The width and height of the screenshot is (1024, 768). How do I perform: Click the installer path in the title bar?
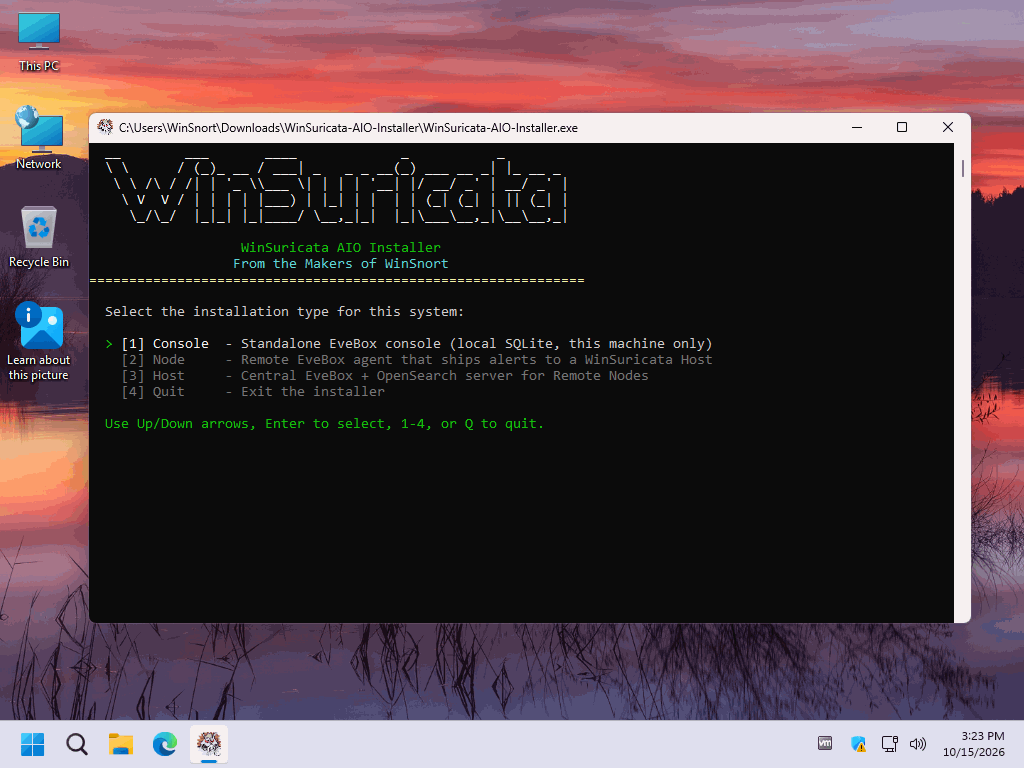(x=348, y=128)
